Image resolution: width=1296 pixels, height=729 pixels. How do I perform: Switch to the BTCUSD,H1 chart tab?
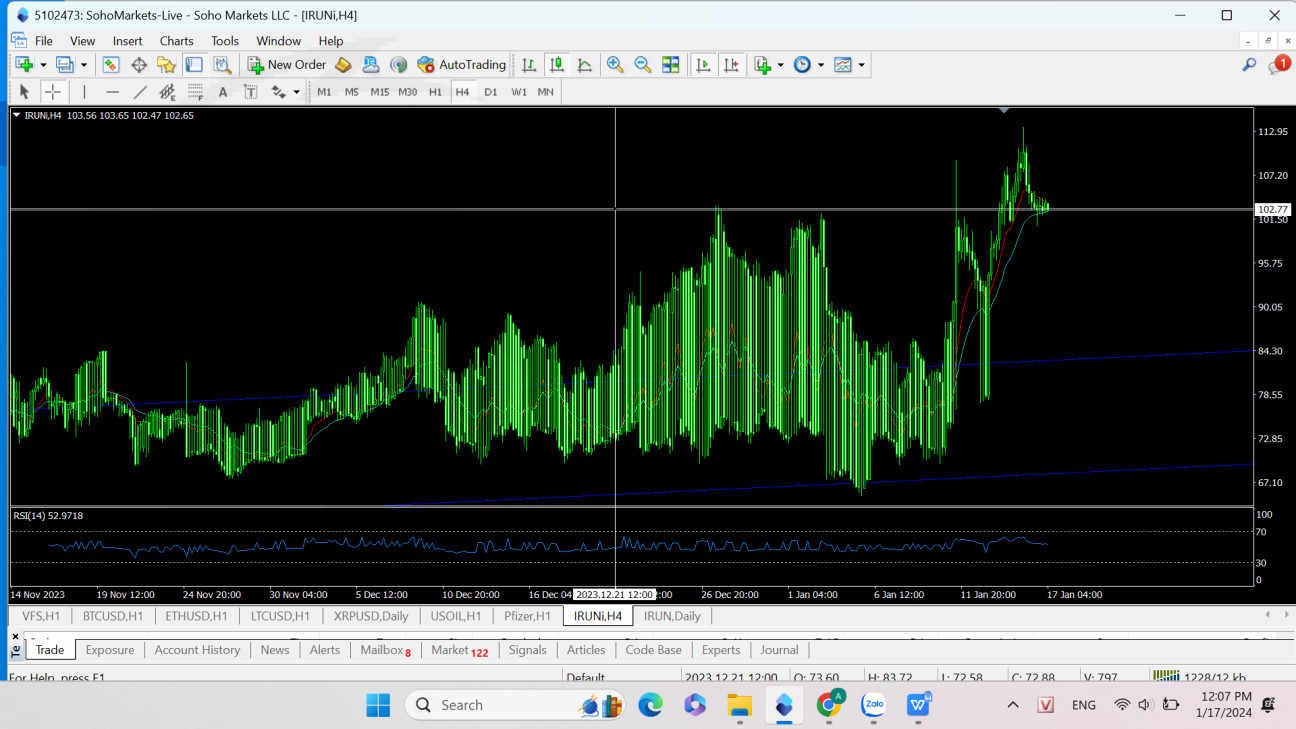(x=112, y=616)
